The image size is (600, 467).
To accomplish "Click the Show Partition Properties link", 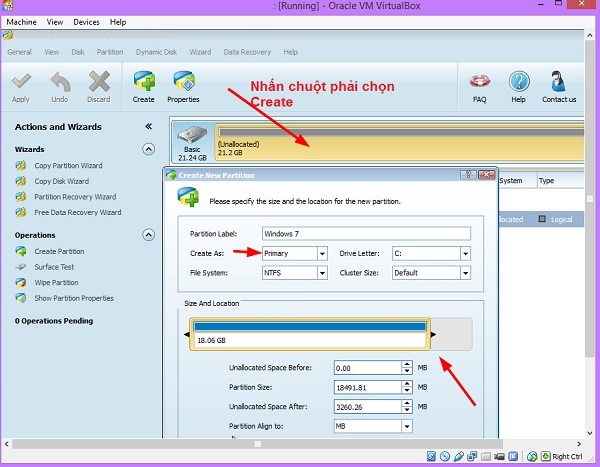I will [74, 298].
